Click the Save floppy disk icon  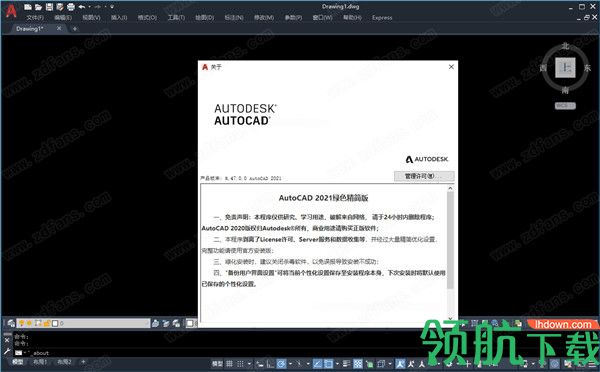click(x=49, y=7)
